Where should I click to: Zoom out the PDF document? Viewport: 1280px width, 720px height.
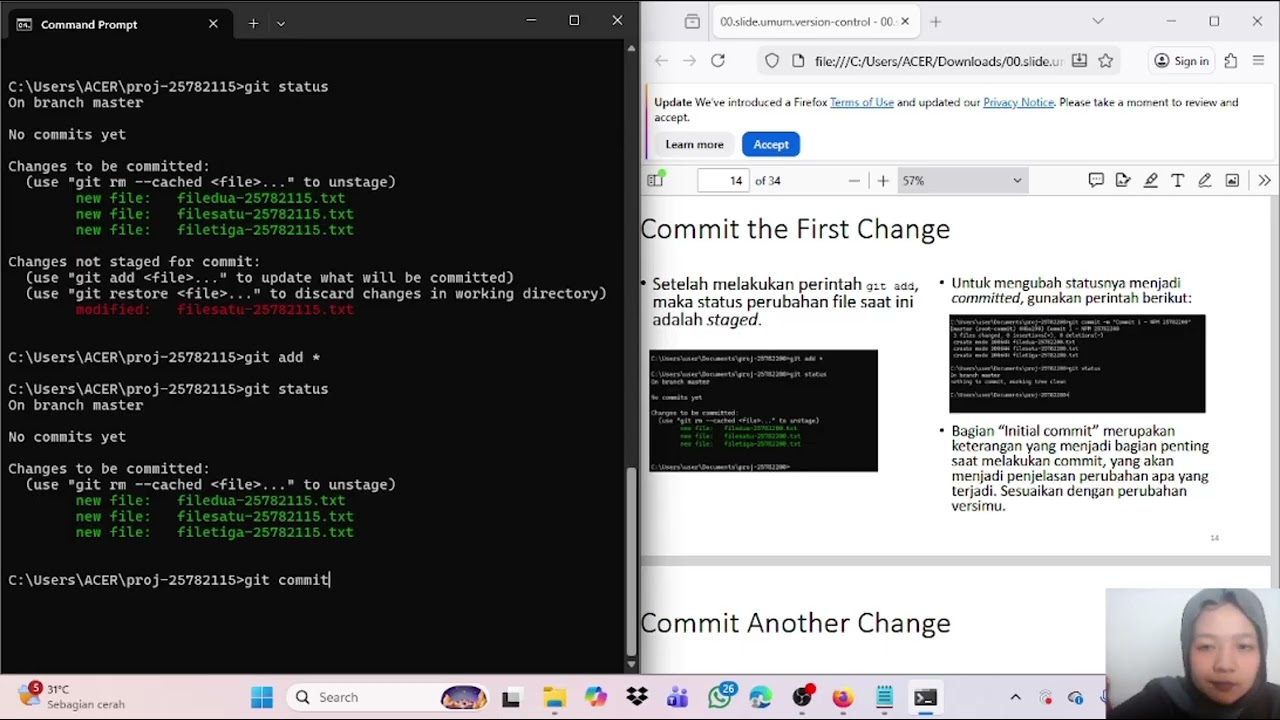pos(854,180)
